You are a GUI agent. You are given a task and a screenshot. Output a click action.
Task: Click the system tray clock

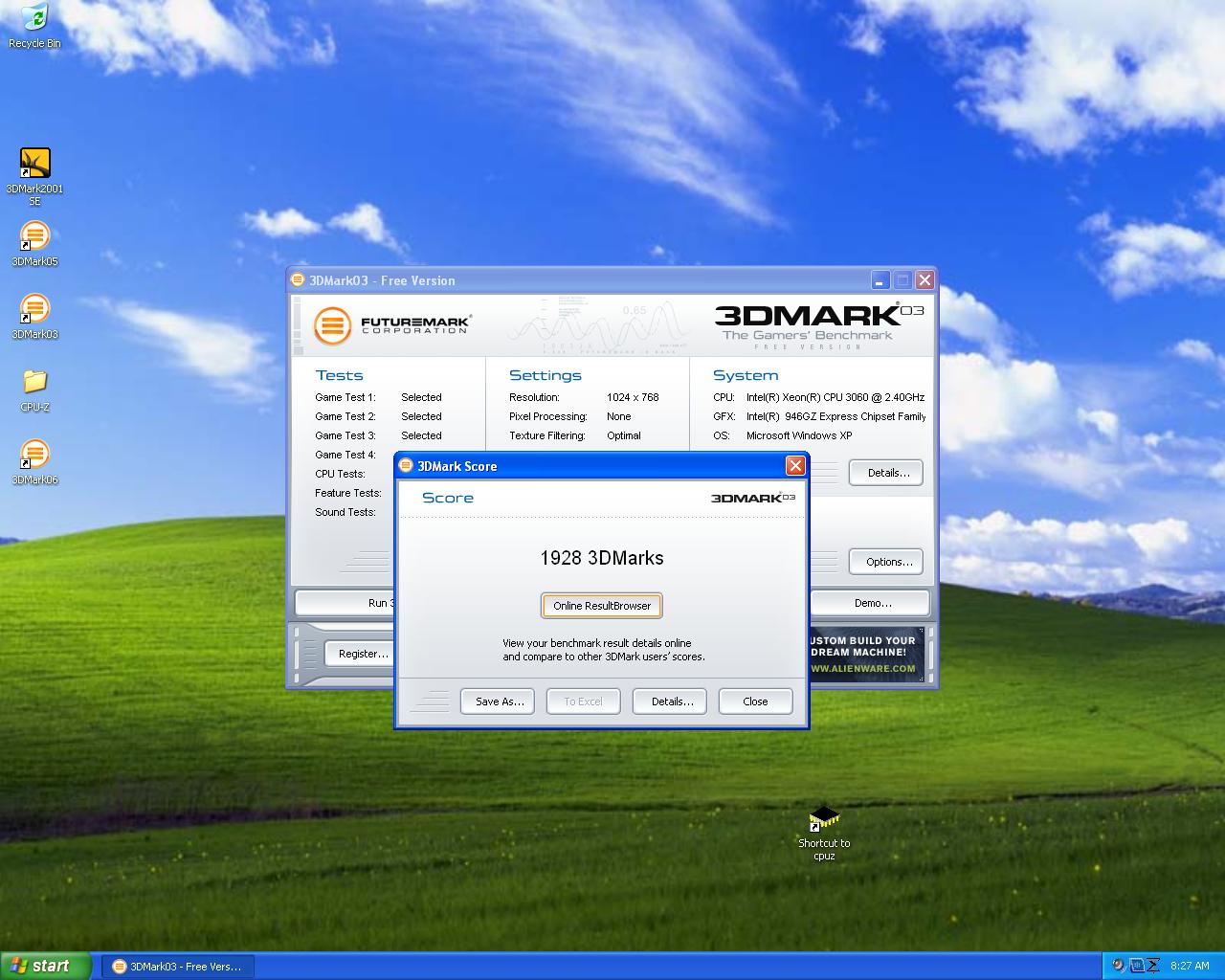(x=1190, y=966)
